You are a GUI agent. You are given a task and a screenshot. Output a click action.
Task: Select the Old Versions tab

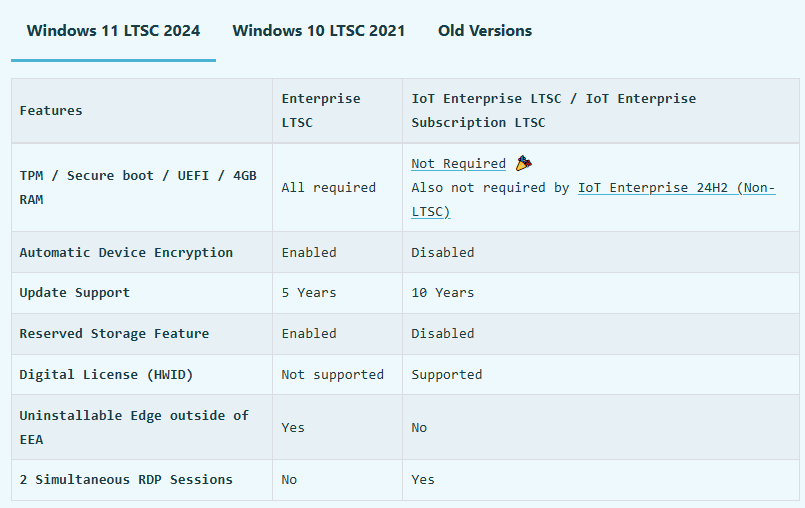click(485, 31)
